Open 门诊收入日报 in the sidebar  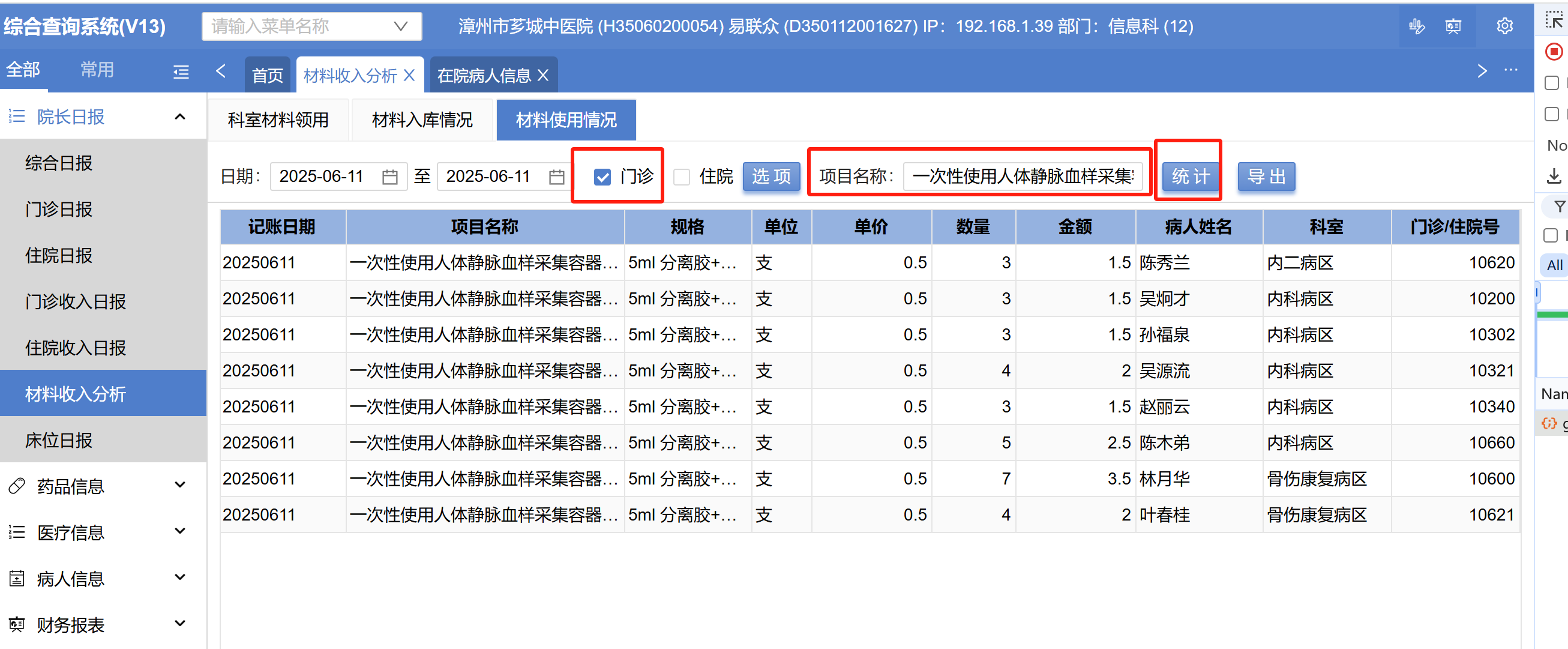[76, 301]
